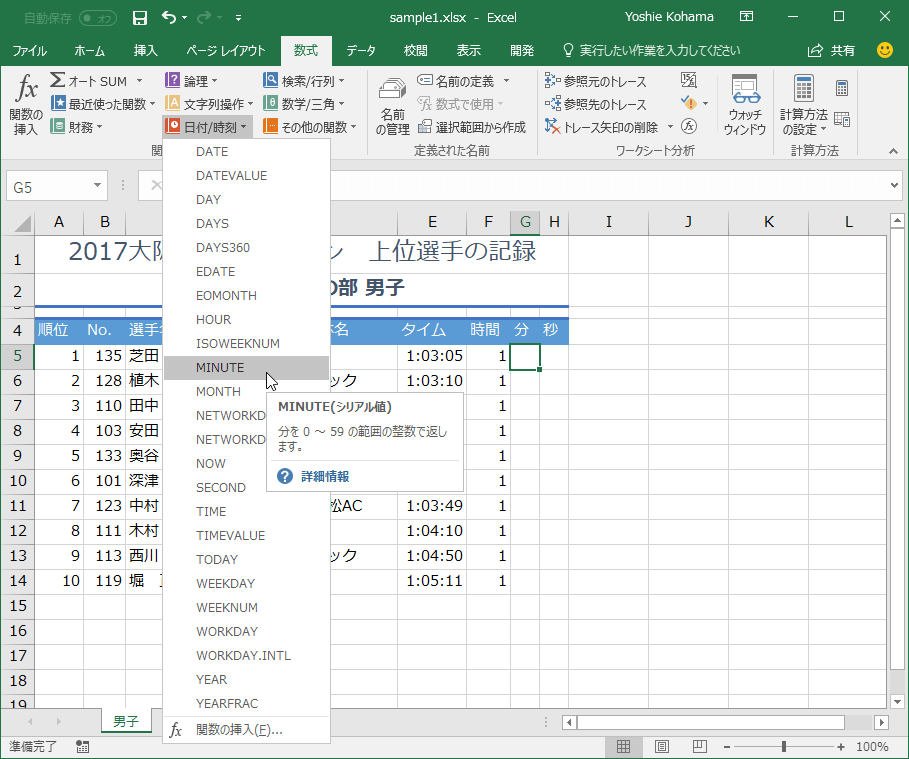
Task: Click the tell-me search box (実行したい作業)
Action: (652, 50)
